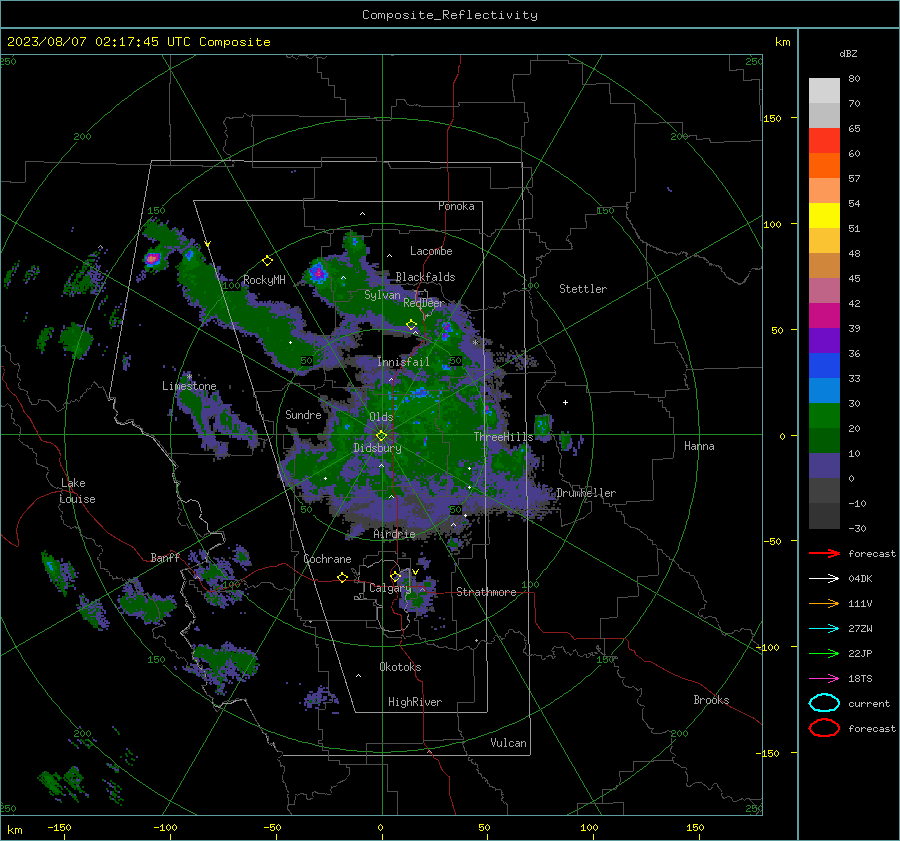The image size is (900, 841).
Task: Click the slate-purple swatch between 10 and 0 dBZ
Action: (x=824, y=465)
